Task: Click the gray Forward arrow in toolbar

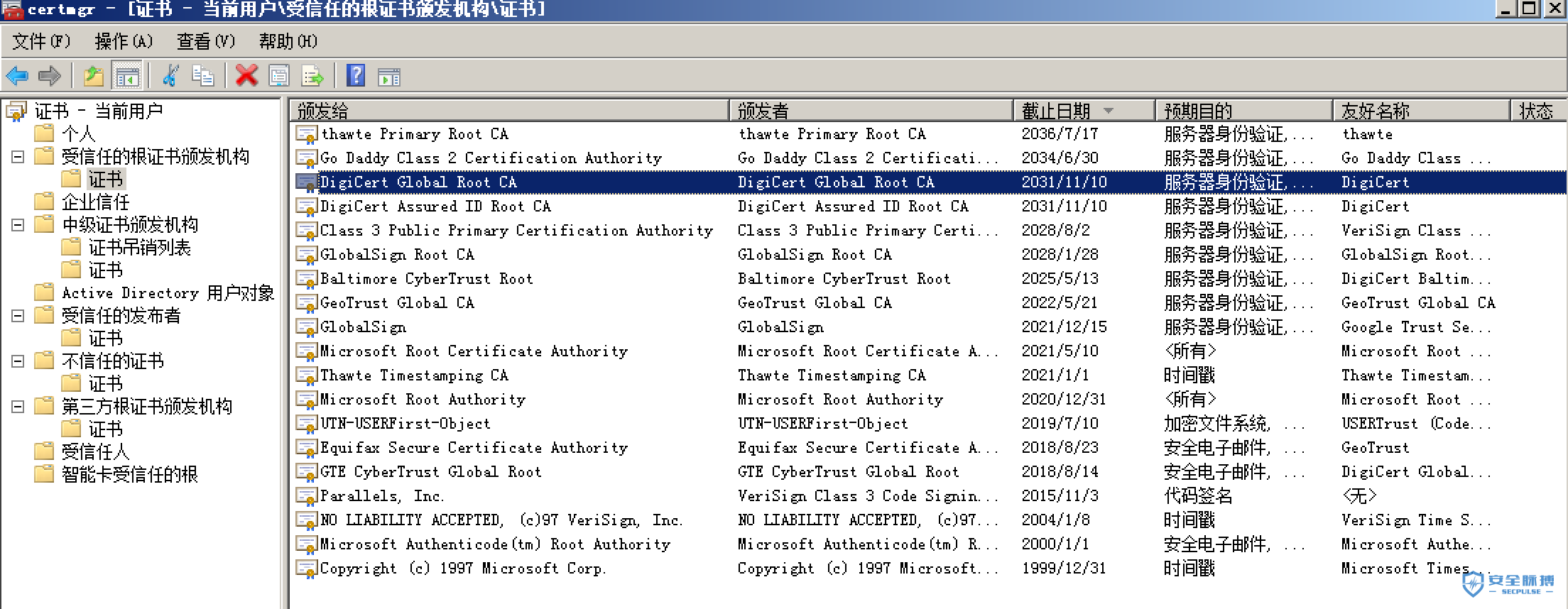Action: point(50,76)
